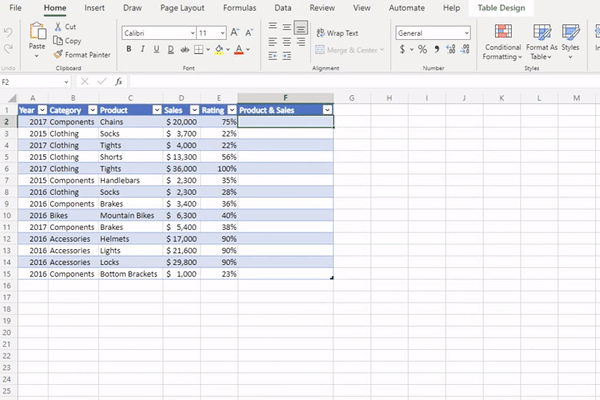Set Bottom Align vertical alignment
The image size is (600, 400).
coord(301,27)
